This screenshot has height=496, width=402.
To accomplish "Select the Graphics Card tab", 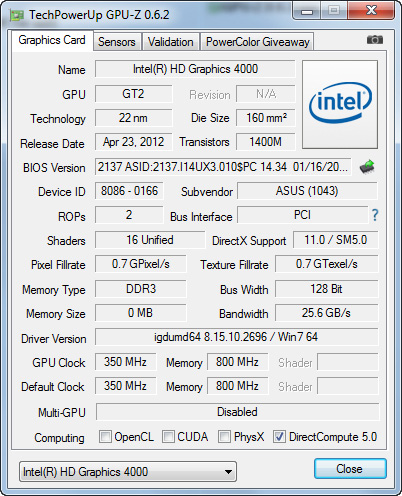I will click(x=52, y=40).
